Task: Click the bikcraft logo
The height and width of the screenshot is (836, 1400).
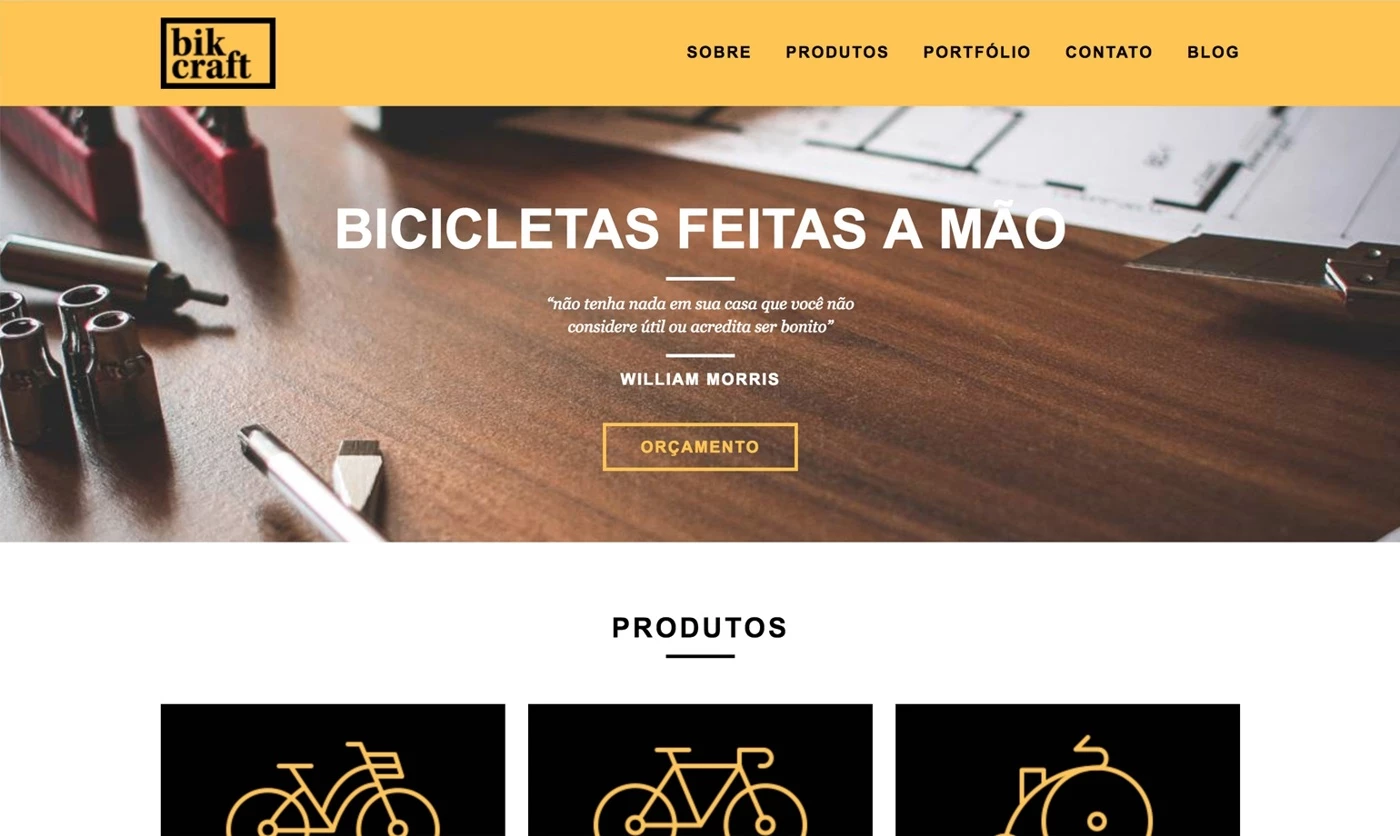Action: 218,53
